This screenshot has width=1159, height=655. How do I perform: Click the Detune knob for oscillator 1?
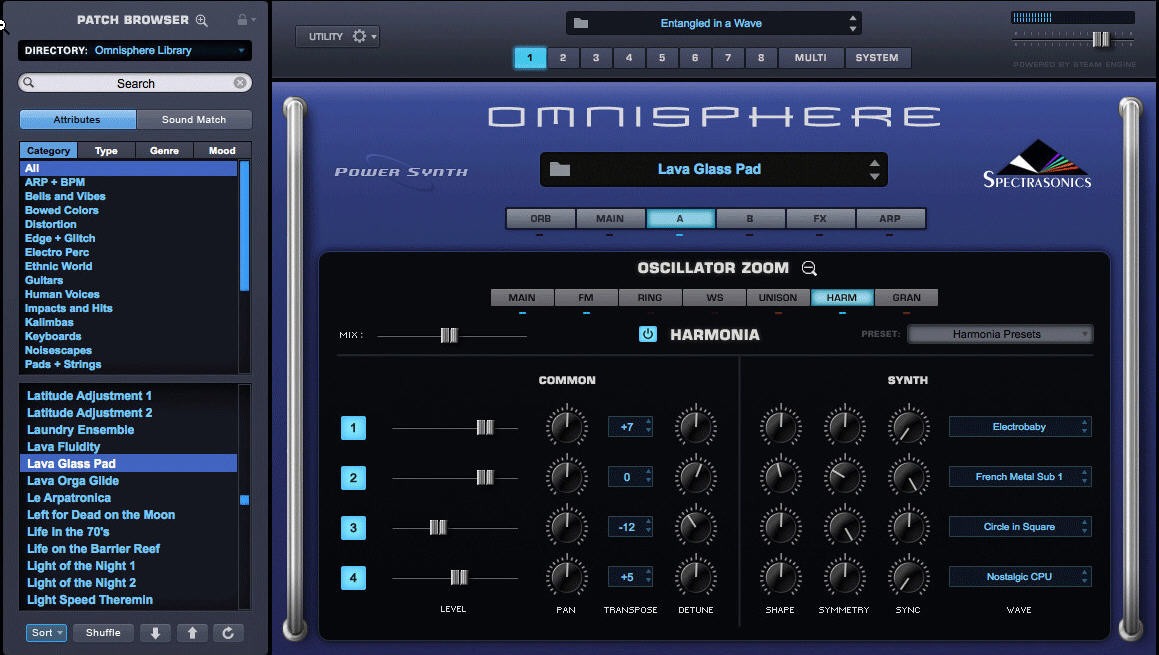pyautogui.click(x=696, y=427)
